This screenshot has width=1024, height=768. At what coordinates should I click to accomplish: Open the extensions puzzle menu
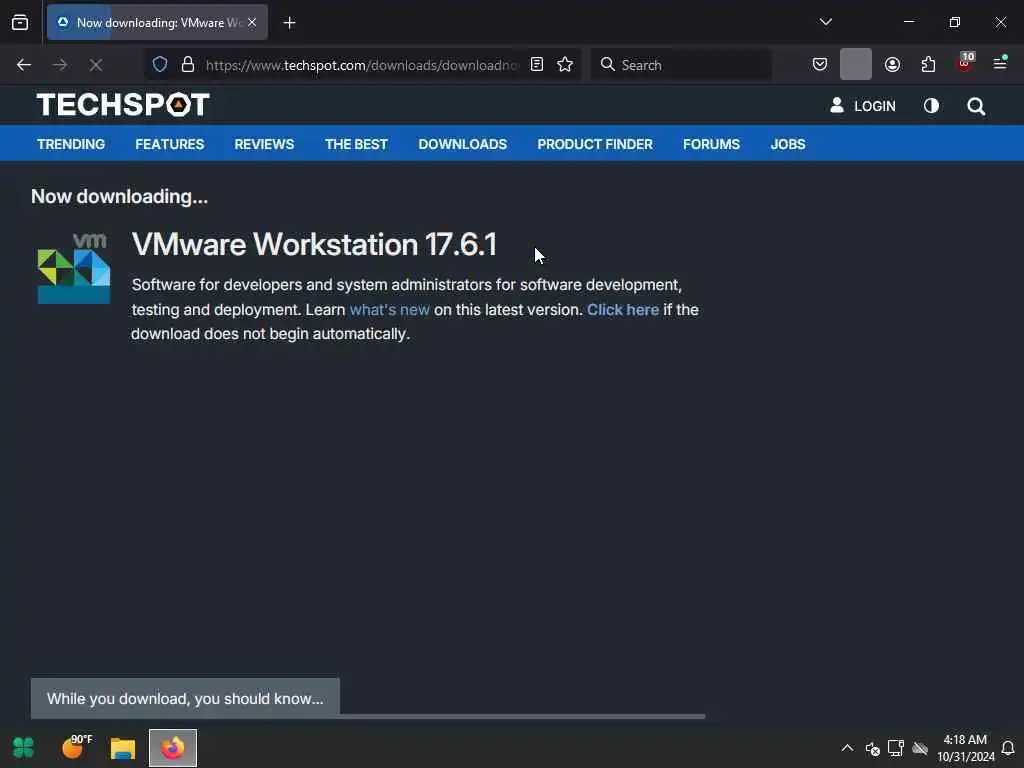tap(928, 64)
